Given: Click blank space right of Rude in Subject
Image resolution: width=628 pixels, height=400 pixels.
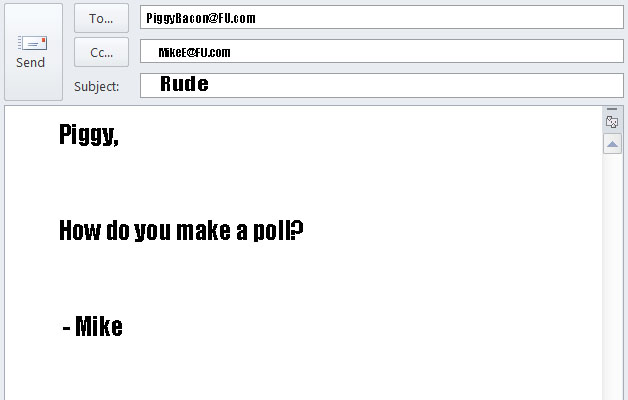Looking at the screenshot, I should tap(400, 85).
